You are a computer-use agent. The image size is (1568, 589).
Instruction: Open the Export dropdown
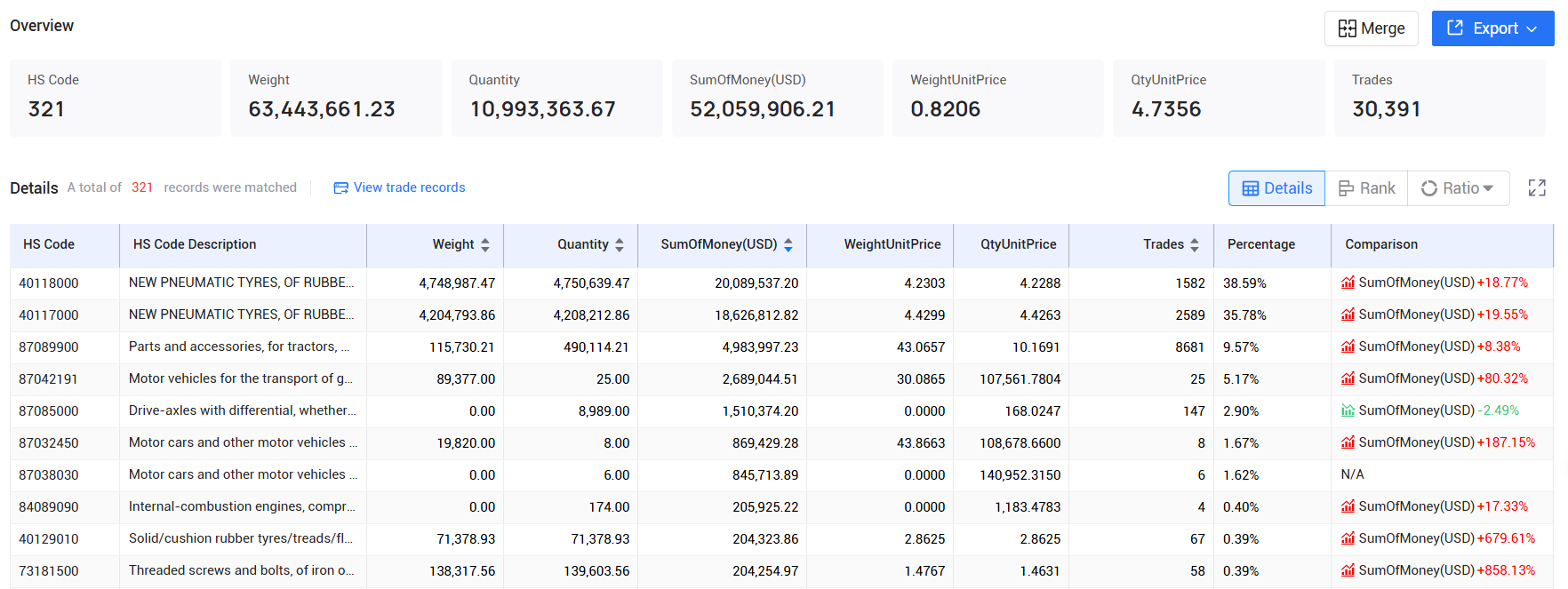[1492, 28]
